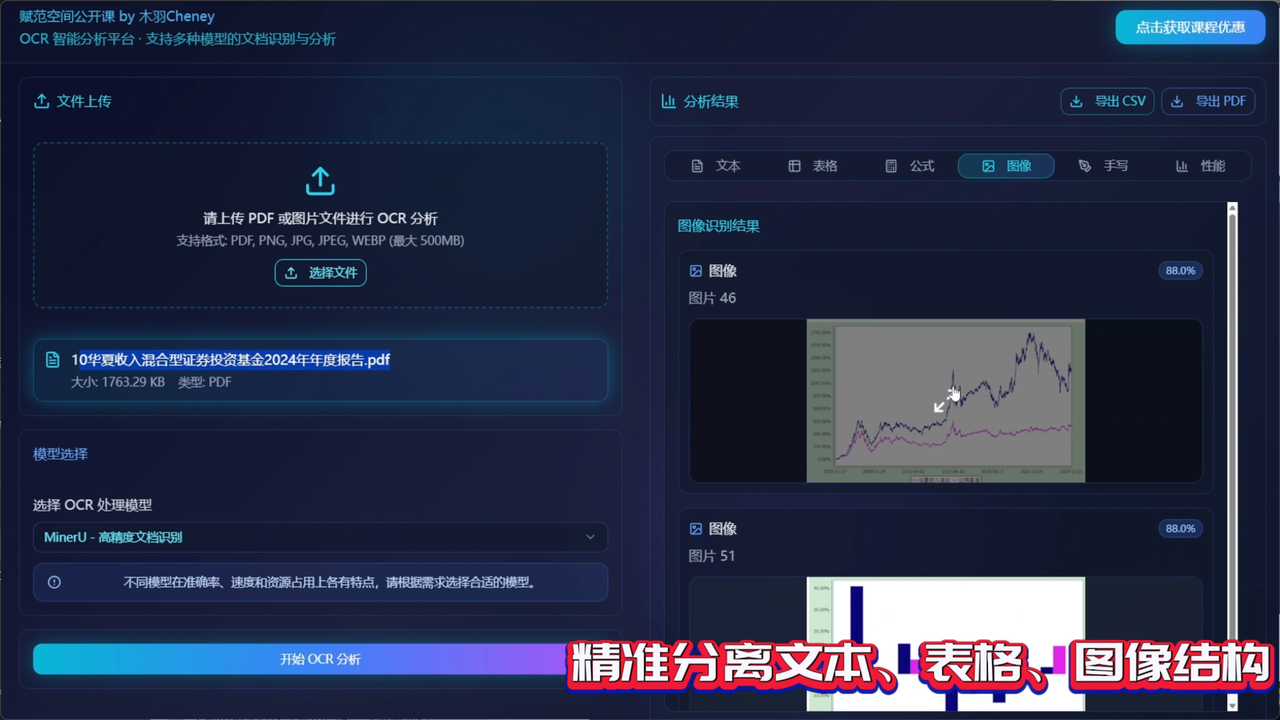Click the 模型选择 heading
This screenshot has width=1280, height=720.
click(60, 454)
